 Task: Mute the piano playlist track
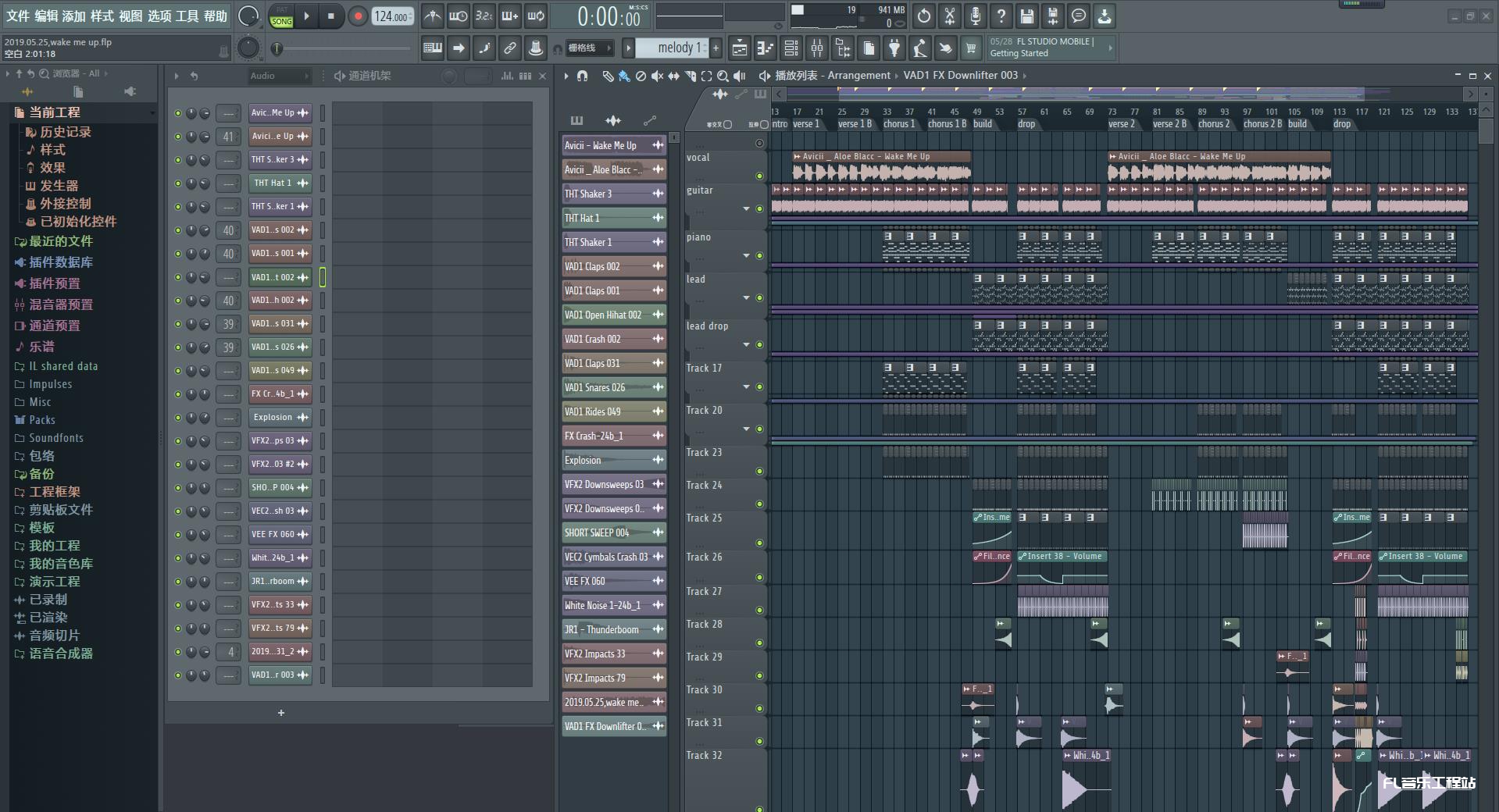coord(759,256)
